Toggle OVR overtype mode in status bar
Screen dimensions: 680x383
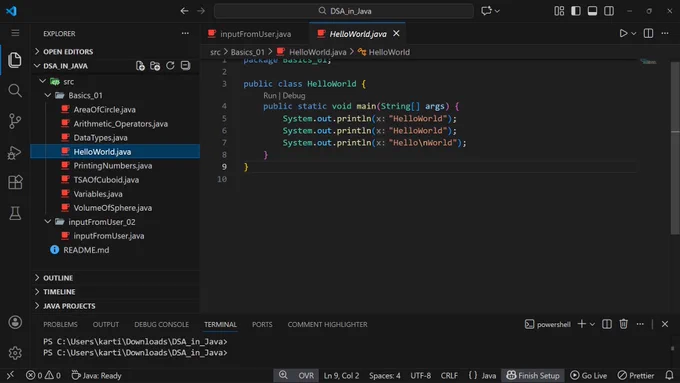(x=306, y=376)
